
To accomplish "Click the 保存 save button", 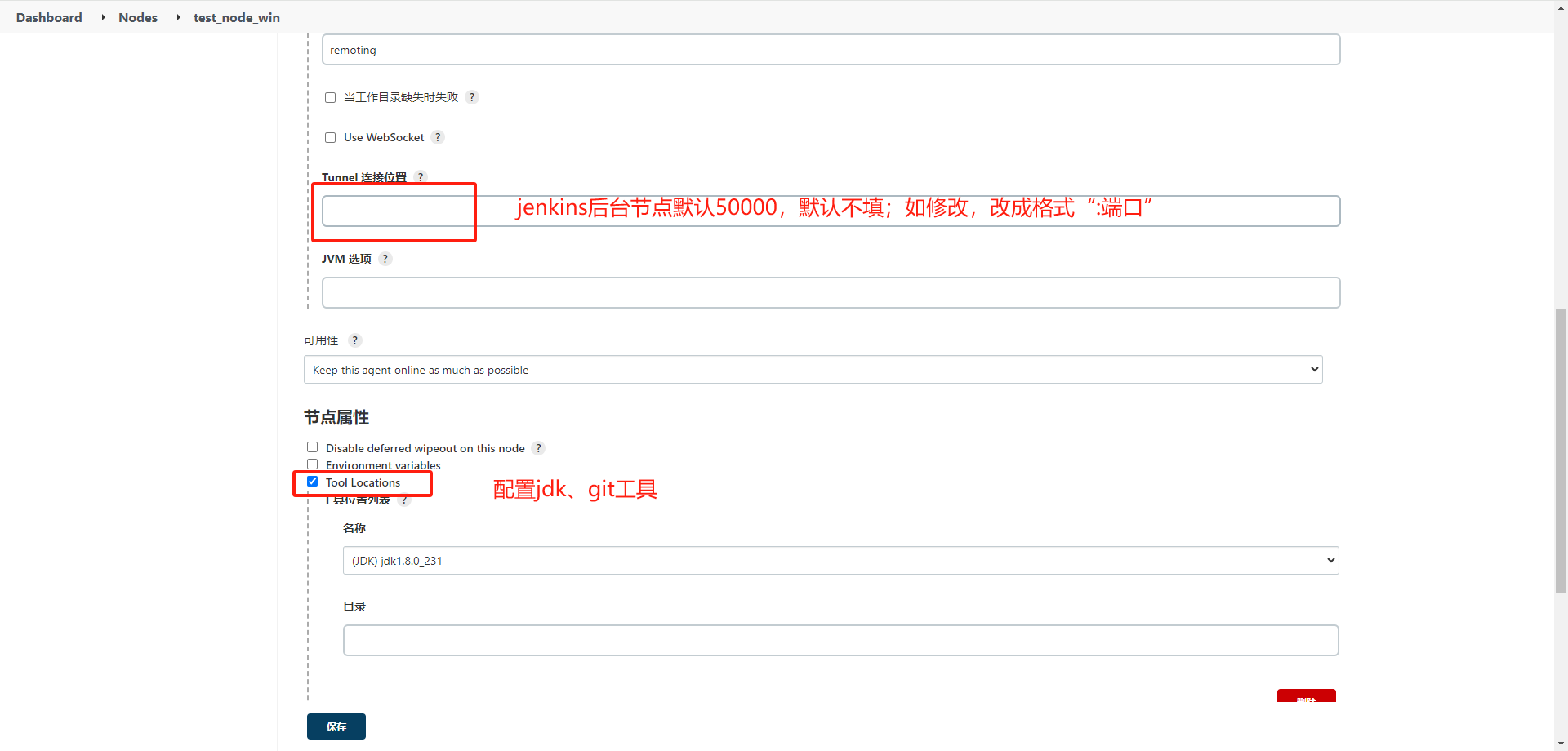I will [x=336, y=727].
